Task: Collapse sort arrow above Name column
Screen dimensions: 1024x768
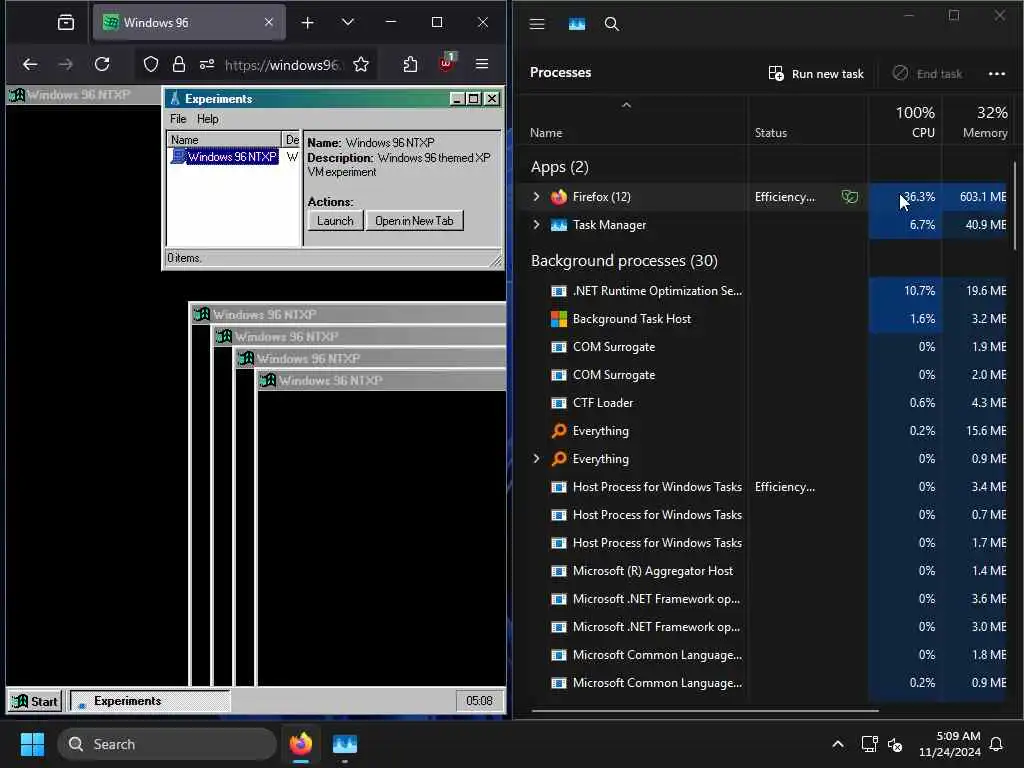Action: [626, 104]
